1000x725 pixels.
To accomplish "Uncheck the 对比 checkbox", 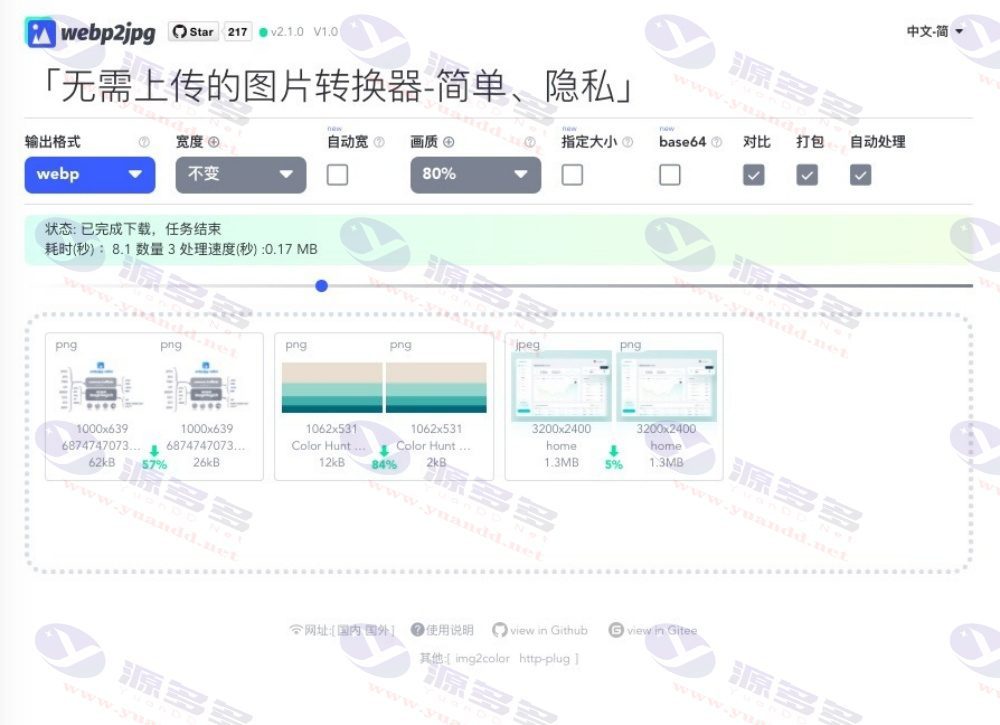I will [x=754, y=175].
